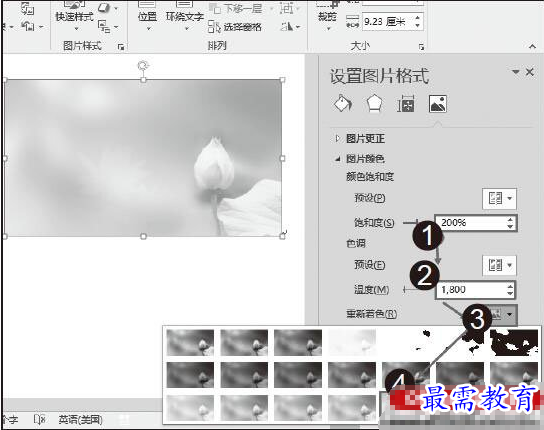Screen dimensions: 544x430
Task: Select the No Recolor thumbnail
Action: coord(190,343)
